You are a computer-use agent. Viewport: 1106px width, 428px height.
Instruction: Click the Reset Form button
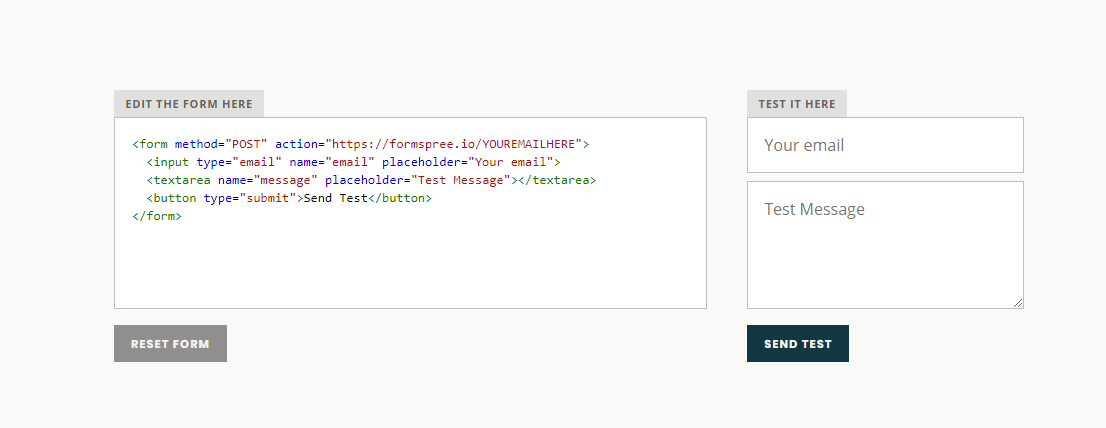(x=170, y=344)
